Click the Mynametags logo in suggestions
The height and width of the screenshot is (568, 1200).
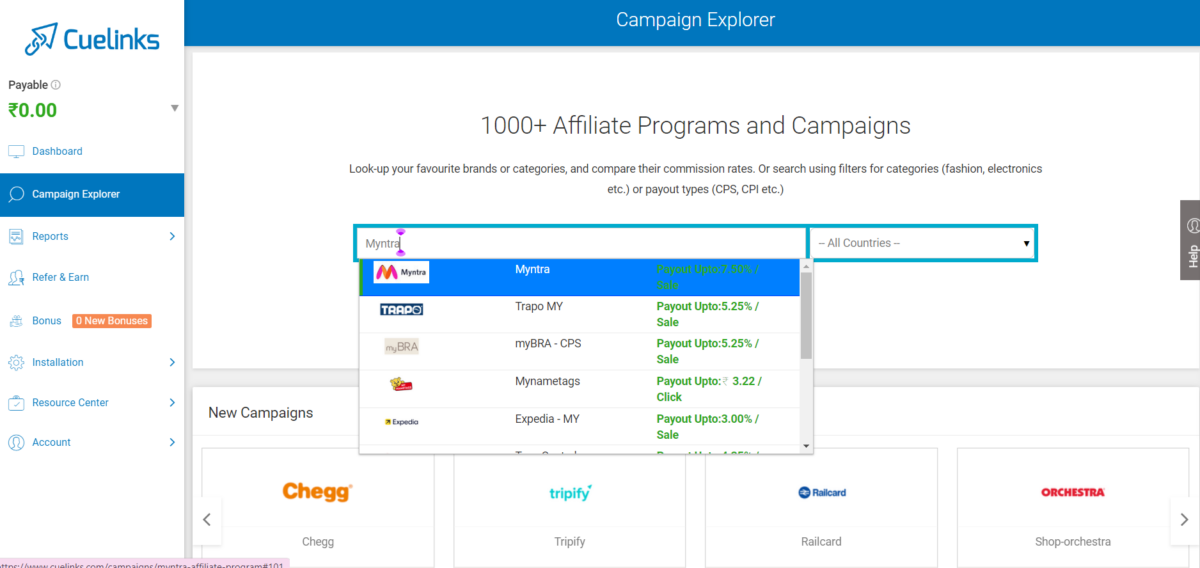(x=401, y=384)
